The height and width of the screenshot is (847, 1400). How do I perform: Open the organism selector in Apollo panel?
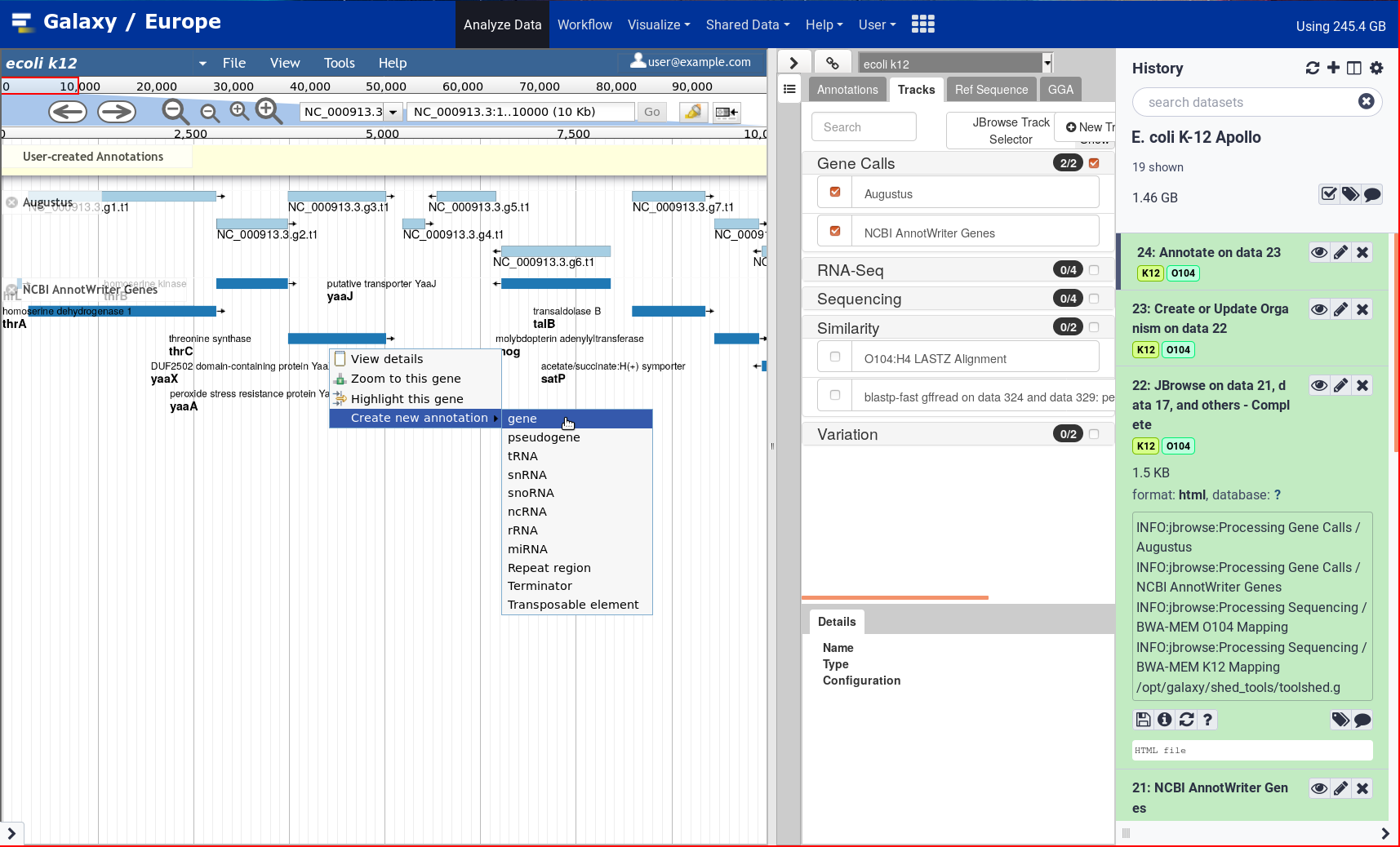(x=955, y=64)
